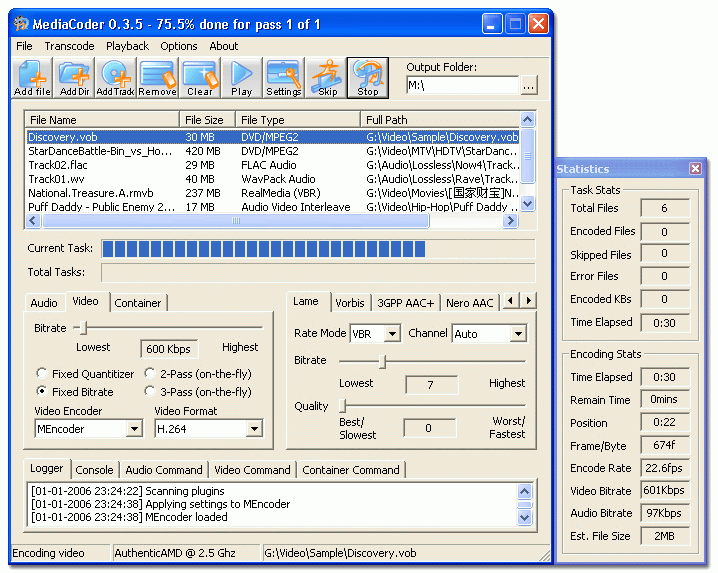Switch to the Container tab

click(137, 303)
